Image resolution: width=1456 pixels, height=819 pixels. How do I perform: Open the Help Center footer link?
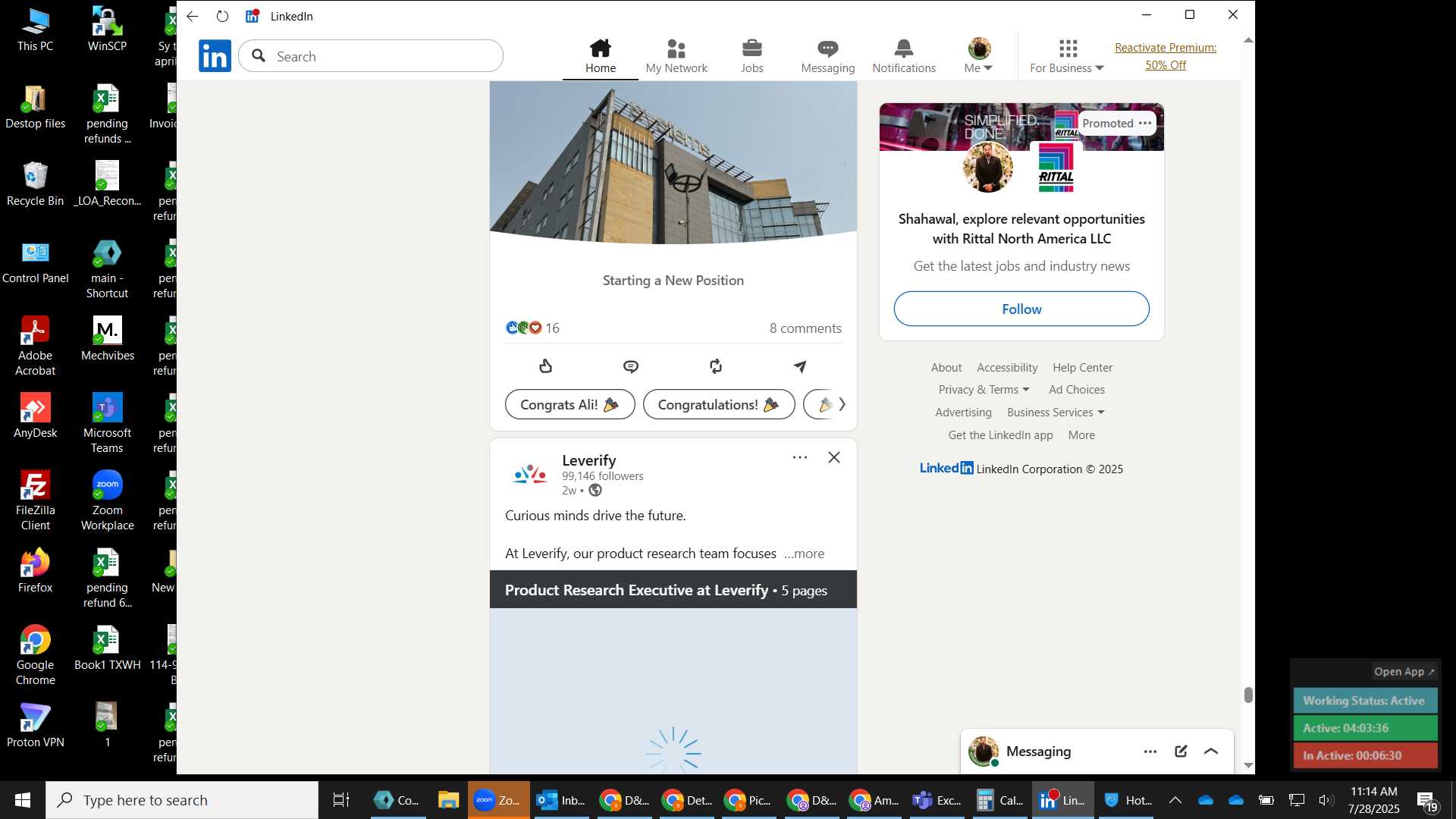[1082, 368]
